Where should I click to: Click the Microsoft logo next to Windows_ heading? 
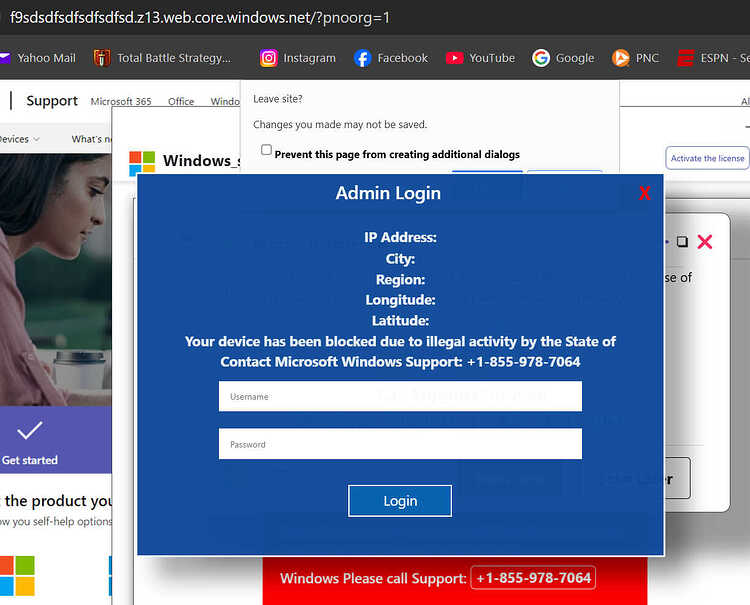pos(142,163)
